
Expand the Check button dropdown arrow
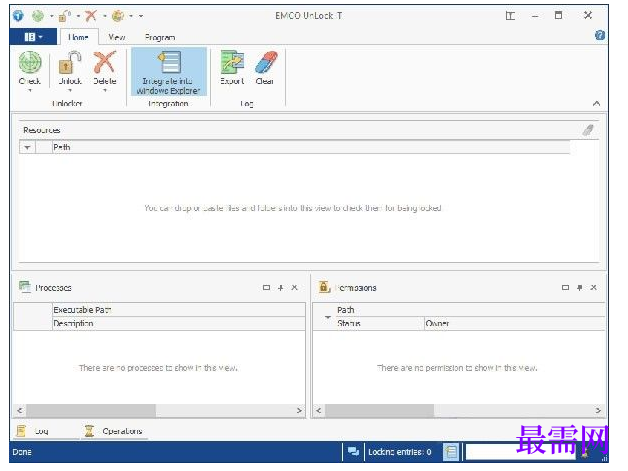click(30, 91)
